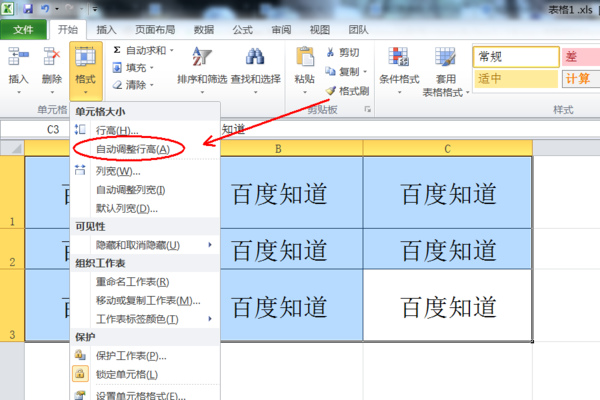Viewport: 600px width, 400px height.
Task: Expand the Tab Color submenu arrow
Action: 210,318
